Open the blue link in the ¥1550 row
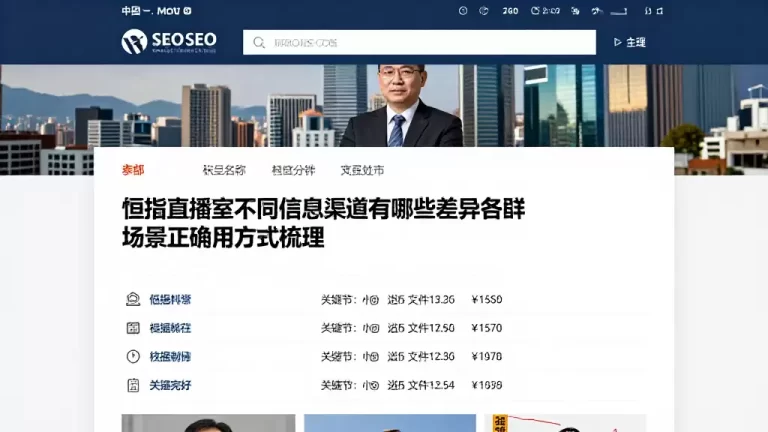This screenshot has height=432, width=768. tap(170, 299)
